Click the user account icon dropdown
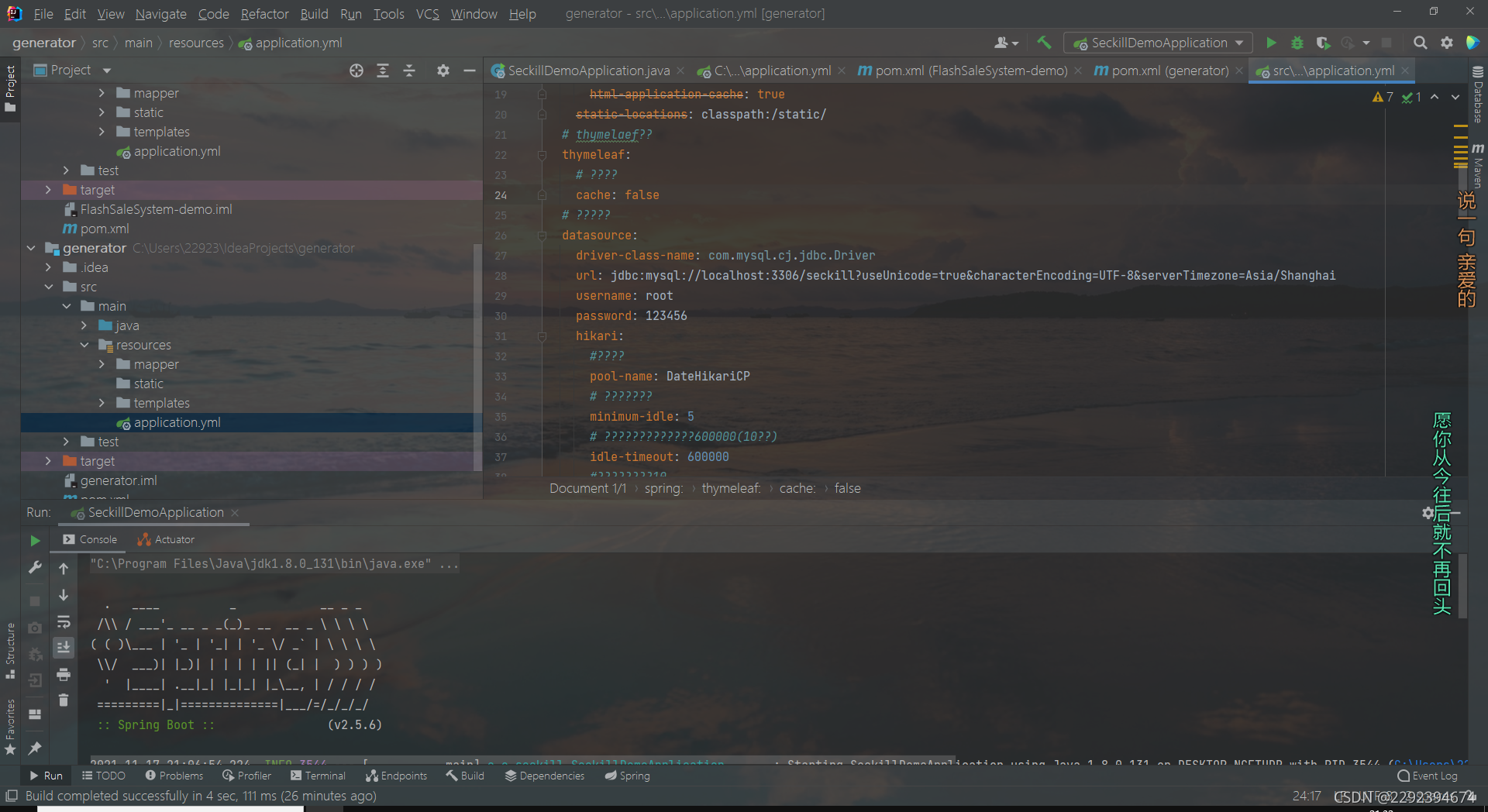The image size is (1488, 812). (x=1006, y=43)
